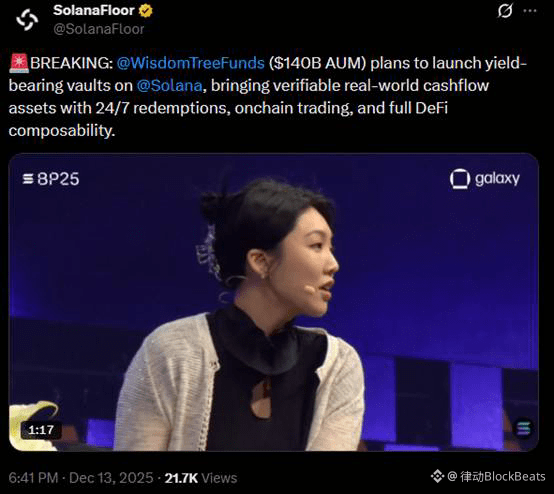Screen dimensions: 554x494
Task: Click the red siren emoji
Action: [x=19, y=63]
